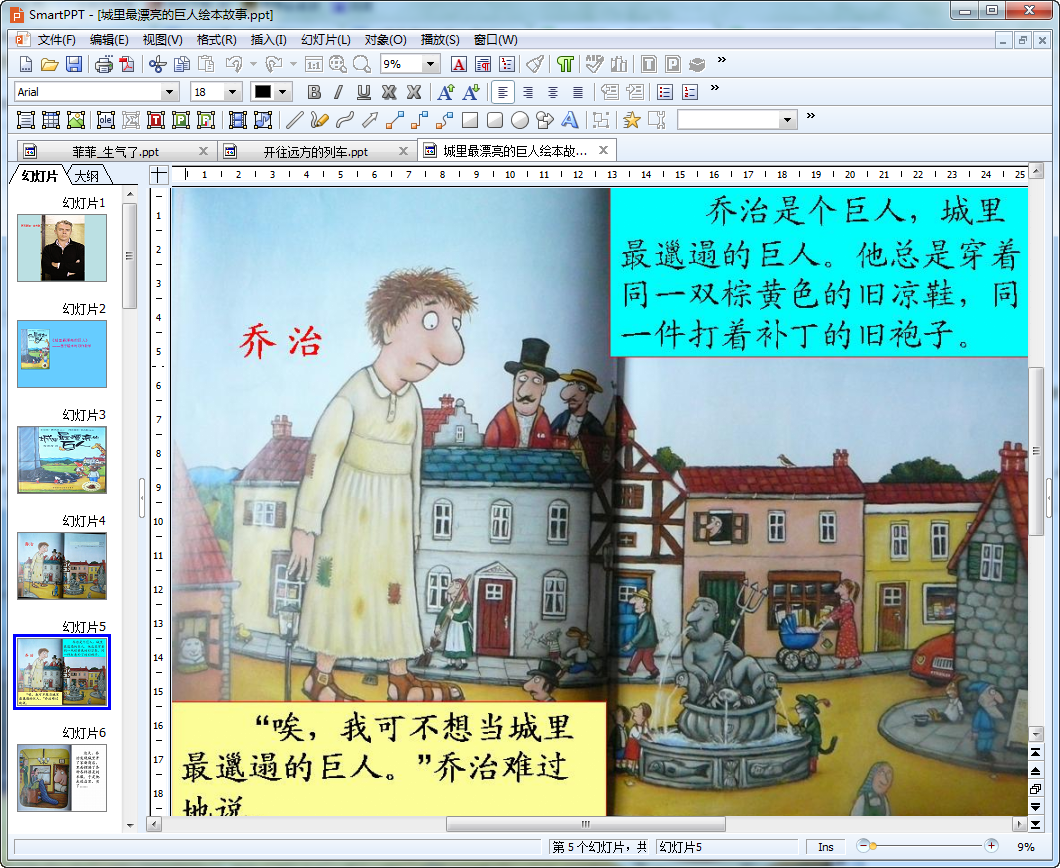Insert an OLE object frame
Screen dimensions: 1060x868
(105, 120)
